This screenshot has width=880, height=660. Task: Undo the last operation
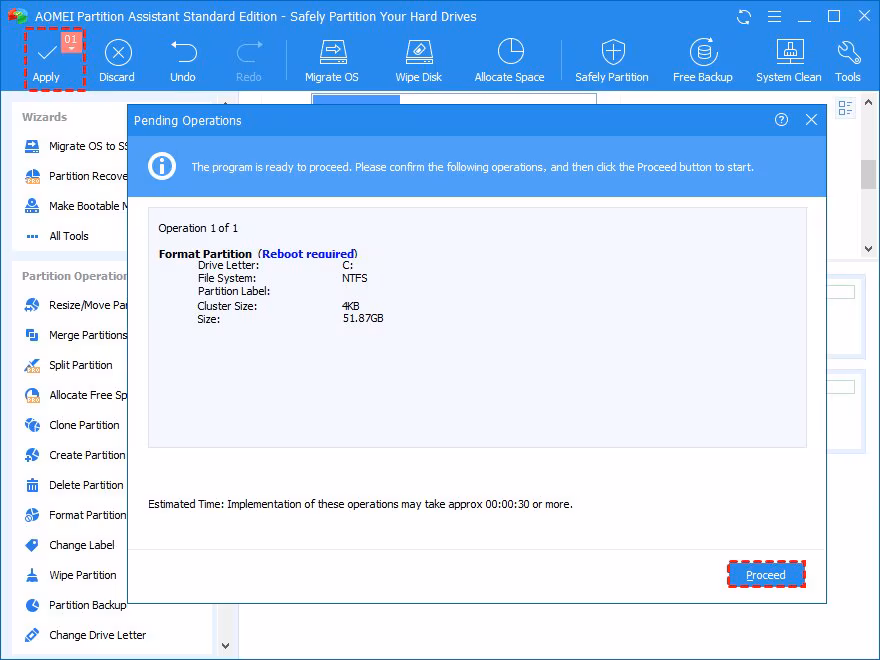[183, 61]
